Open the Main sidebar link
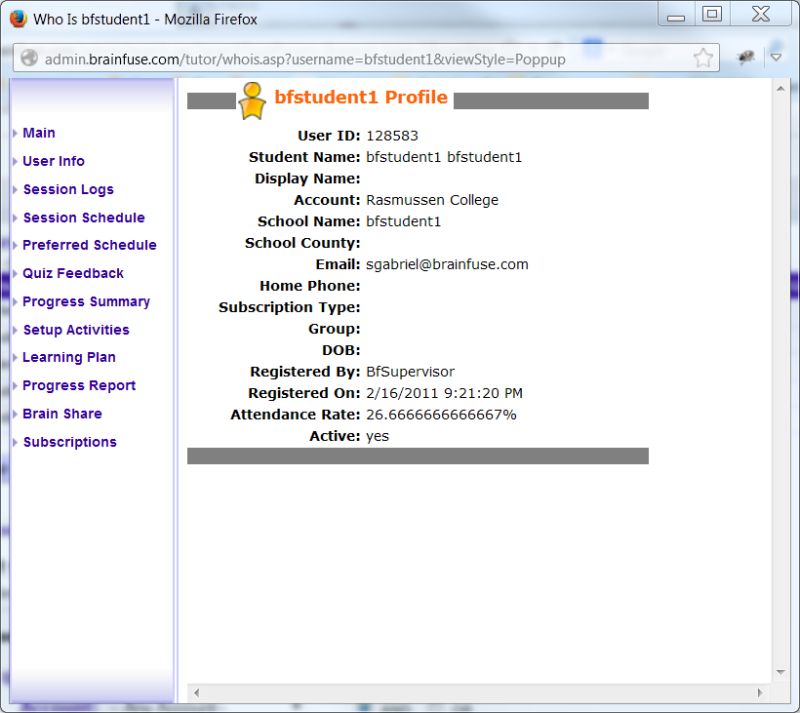Image resolution: width=800 pixels, height=713 pixels. (x=39, y=133)
